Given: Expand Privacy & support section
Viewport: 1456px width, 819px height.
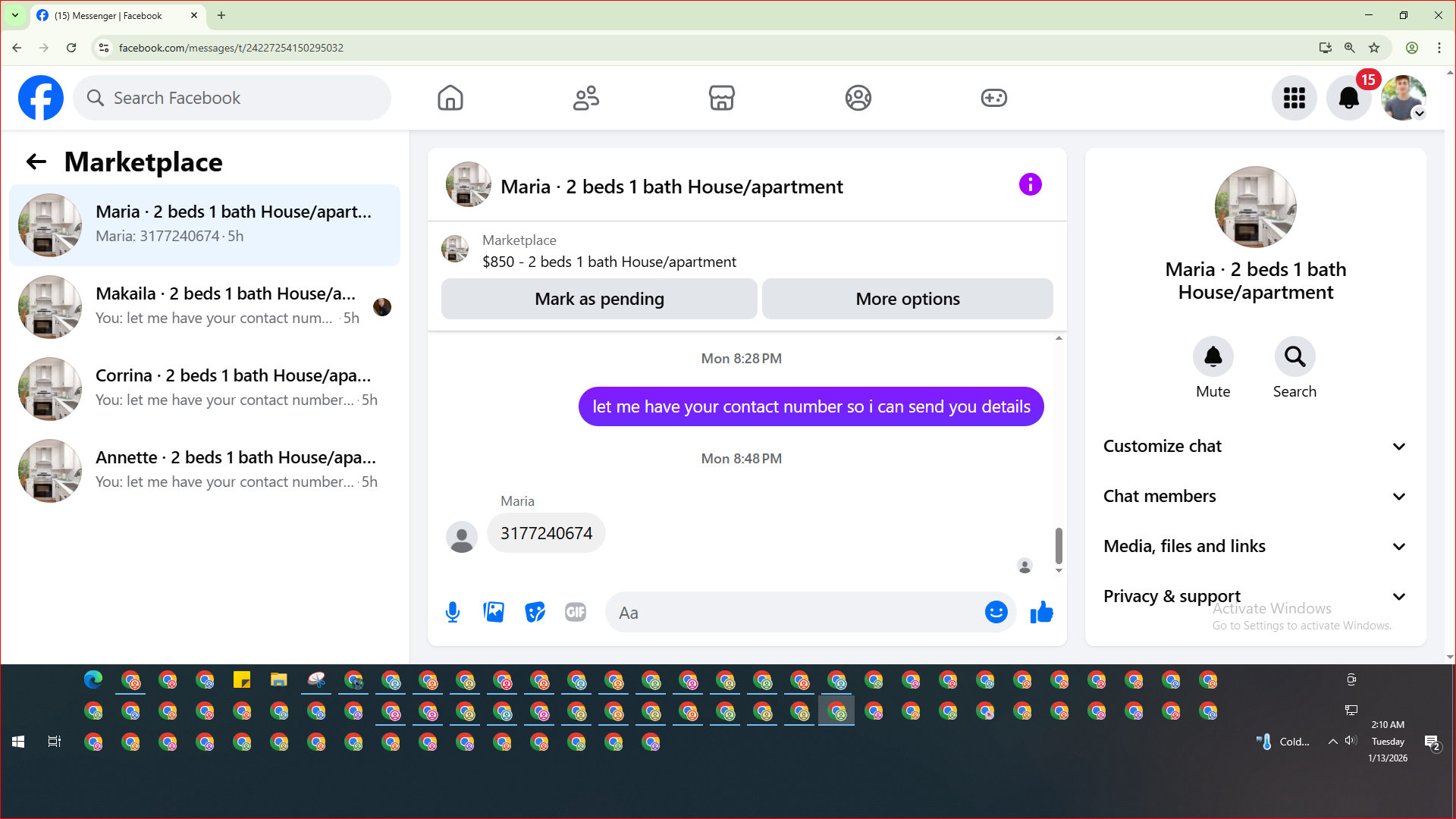Looking at the screenshot, I should [1255, 596].
